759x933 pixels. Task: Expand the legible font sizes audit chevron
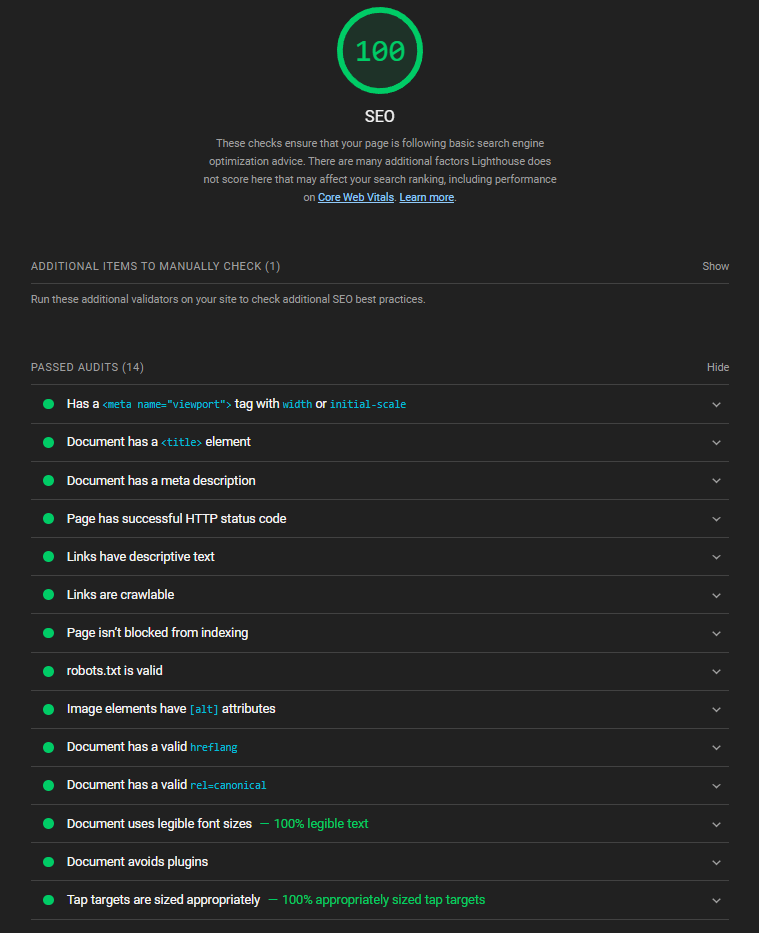click(x=716, y=824)
